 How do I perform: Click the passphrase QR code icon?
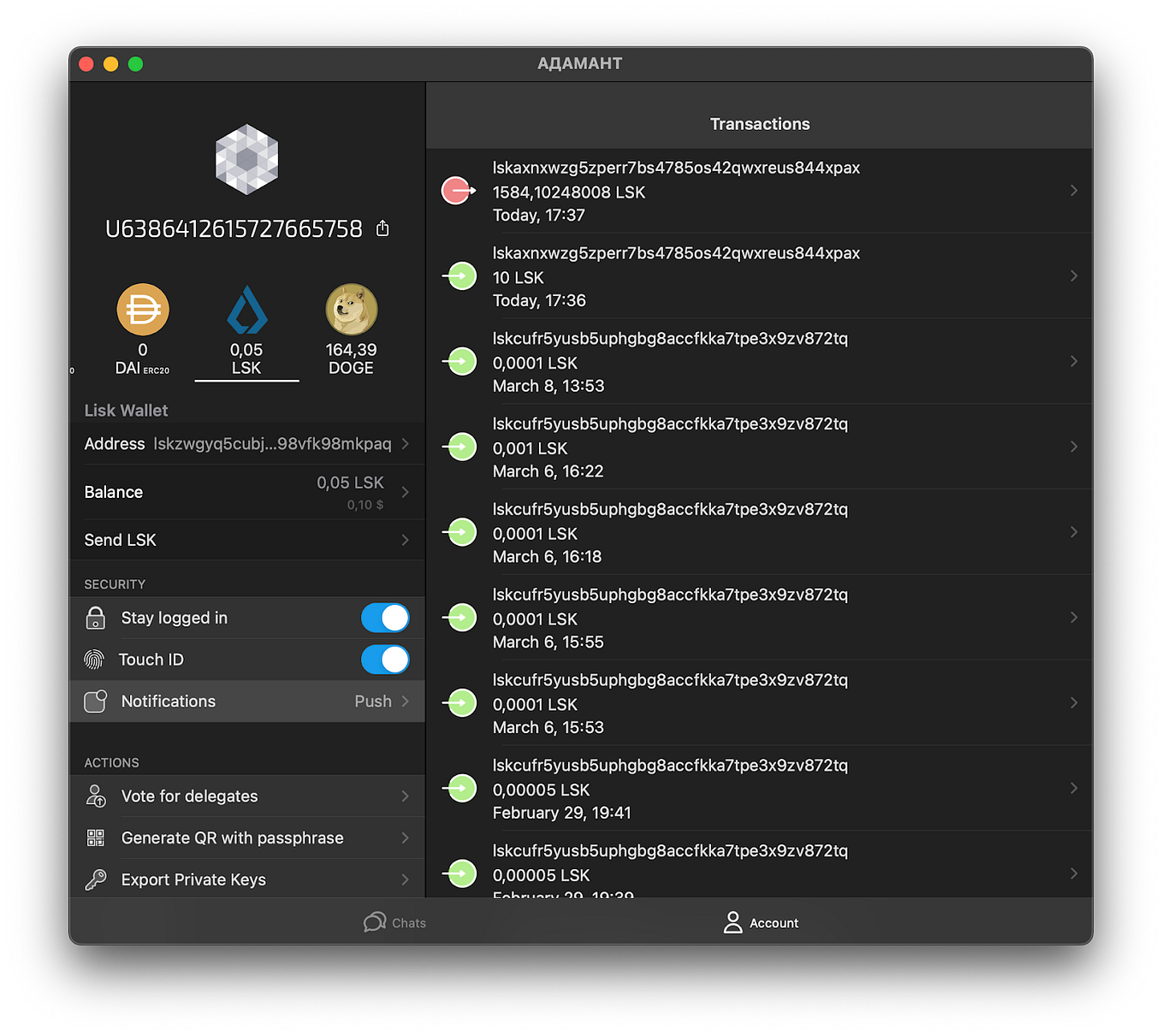tap(96, 838)
